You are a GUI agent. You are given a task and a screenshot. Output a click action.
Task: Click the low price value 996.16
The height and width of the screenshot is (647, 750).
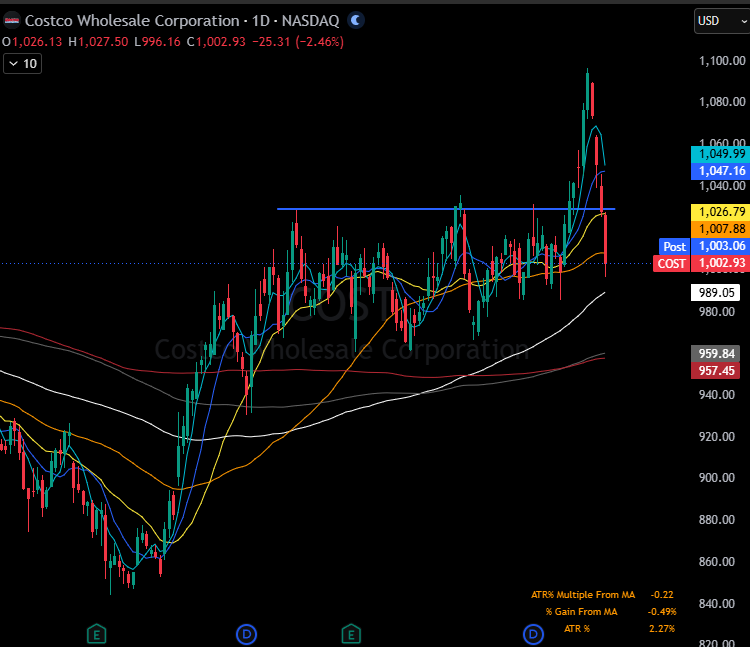[x=161, y=42]
